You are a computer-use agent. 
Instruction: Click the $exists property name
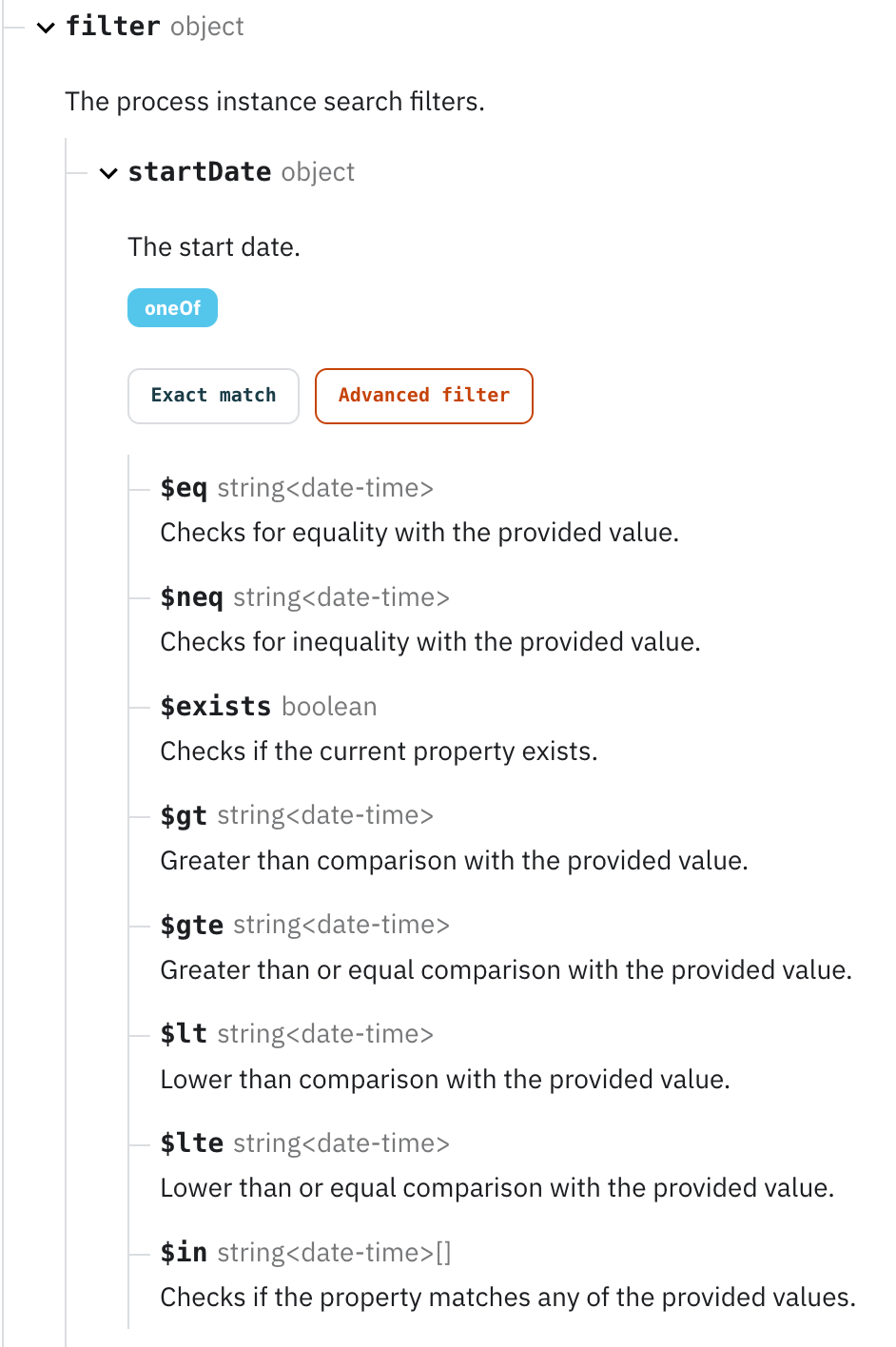(x=216, y=707)
